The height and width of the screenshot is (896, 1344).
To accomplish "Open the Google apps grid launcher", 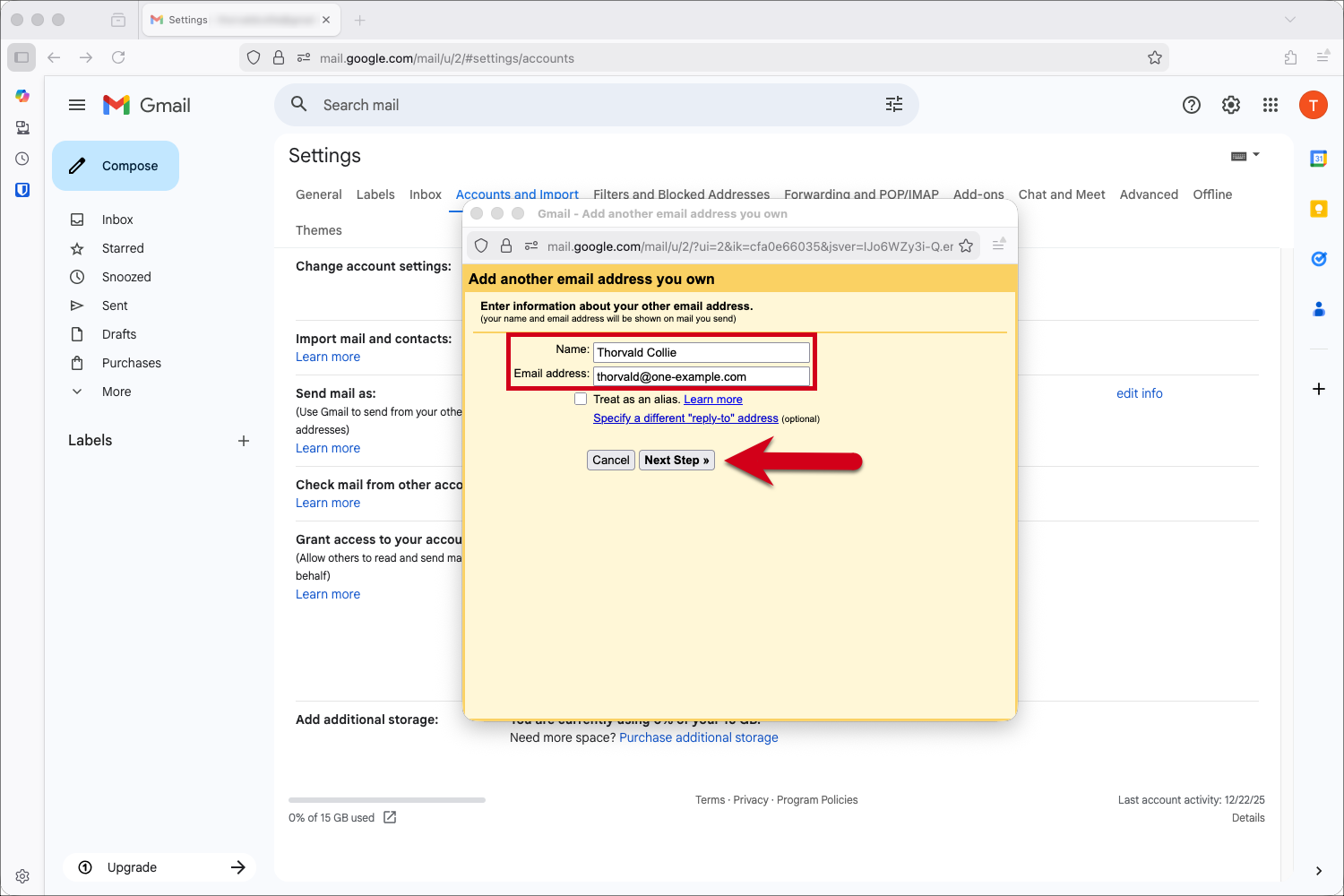I will [x=1270, y=105].
